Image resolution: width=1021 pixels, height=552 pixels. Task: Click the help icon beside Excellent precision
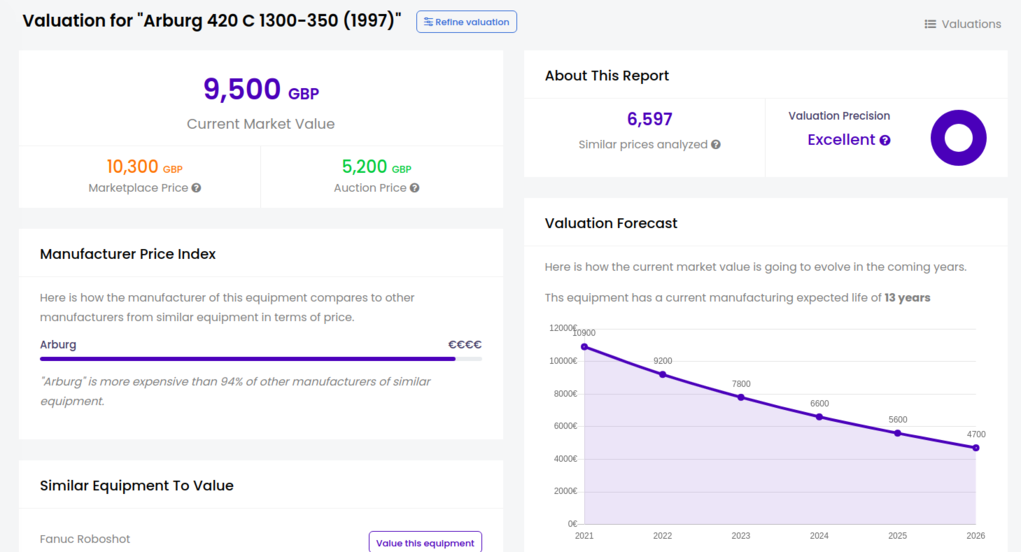coord(885,141)
